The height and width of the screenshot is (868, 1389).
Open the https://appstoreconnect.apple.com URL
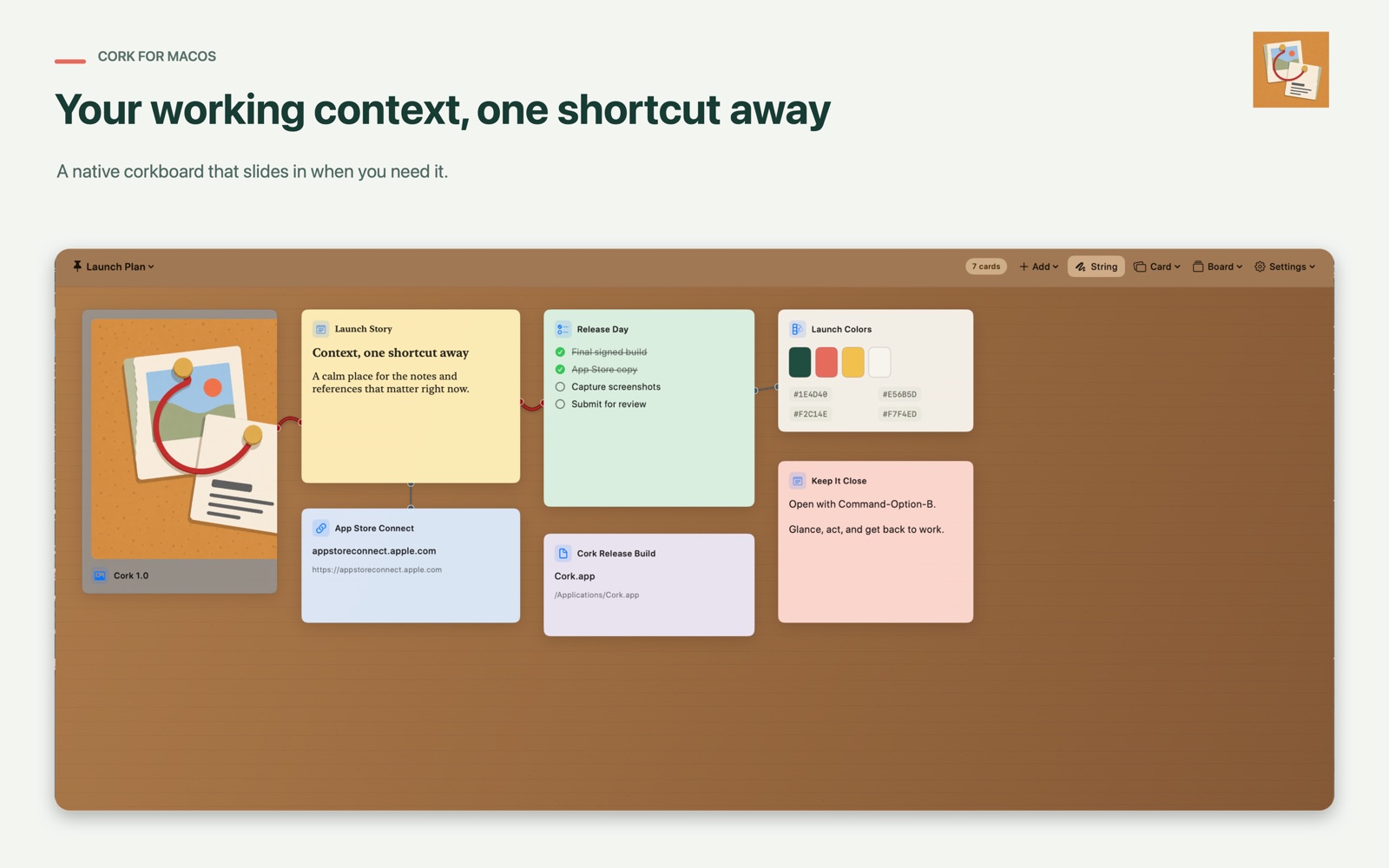coord(377,569)
